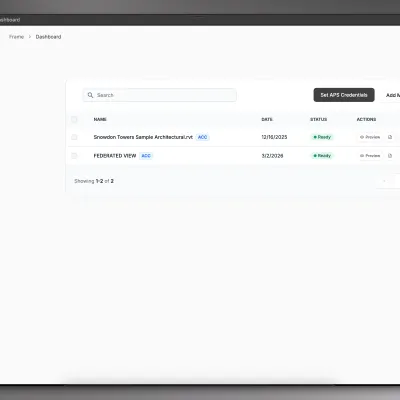Sort by the DATE column header

click(x=267, y=119)
